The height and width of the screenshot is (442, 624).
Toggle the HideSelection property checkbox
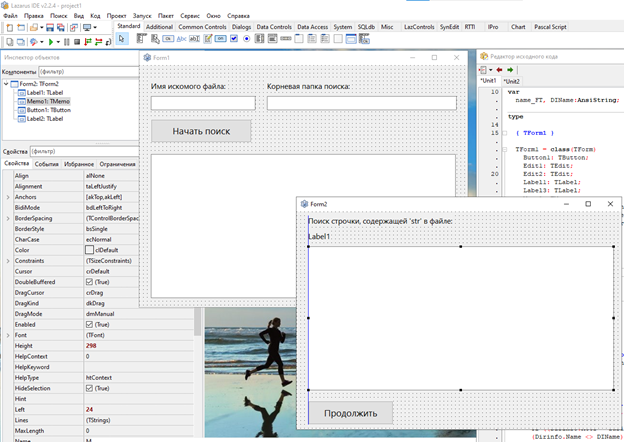tap(90, 389)
